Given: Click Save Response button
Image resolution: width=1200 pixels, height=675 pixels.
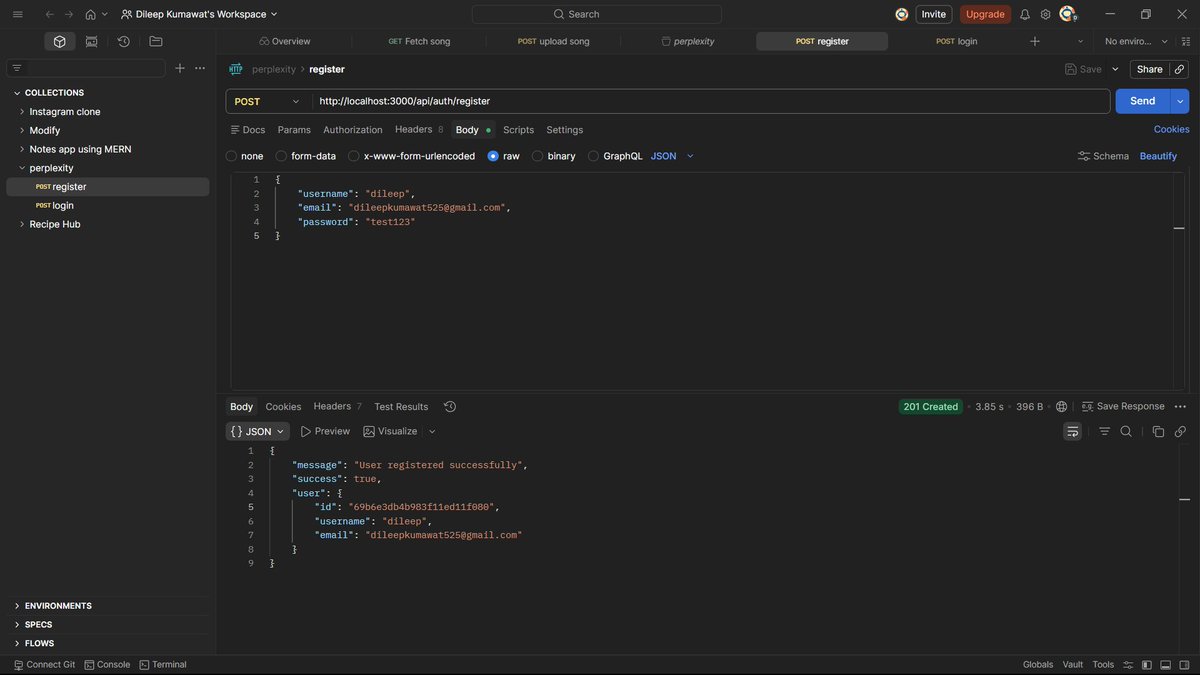Looking at the screenshot, I should tap(1123, 406).
